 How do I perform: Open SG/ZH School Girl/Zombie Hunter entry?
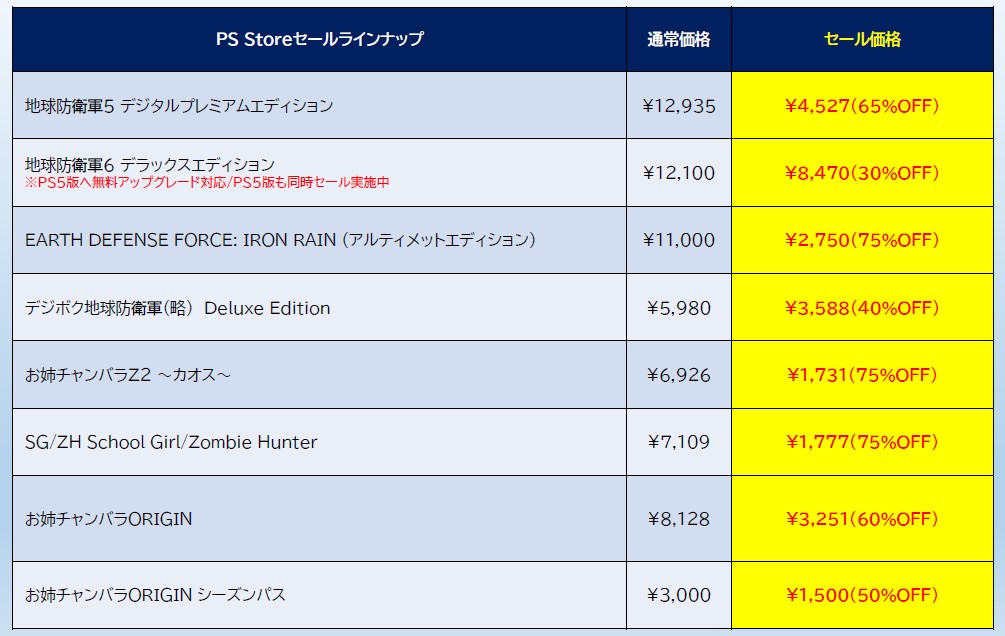coord(171,442)
